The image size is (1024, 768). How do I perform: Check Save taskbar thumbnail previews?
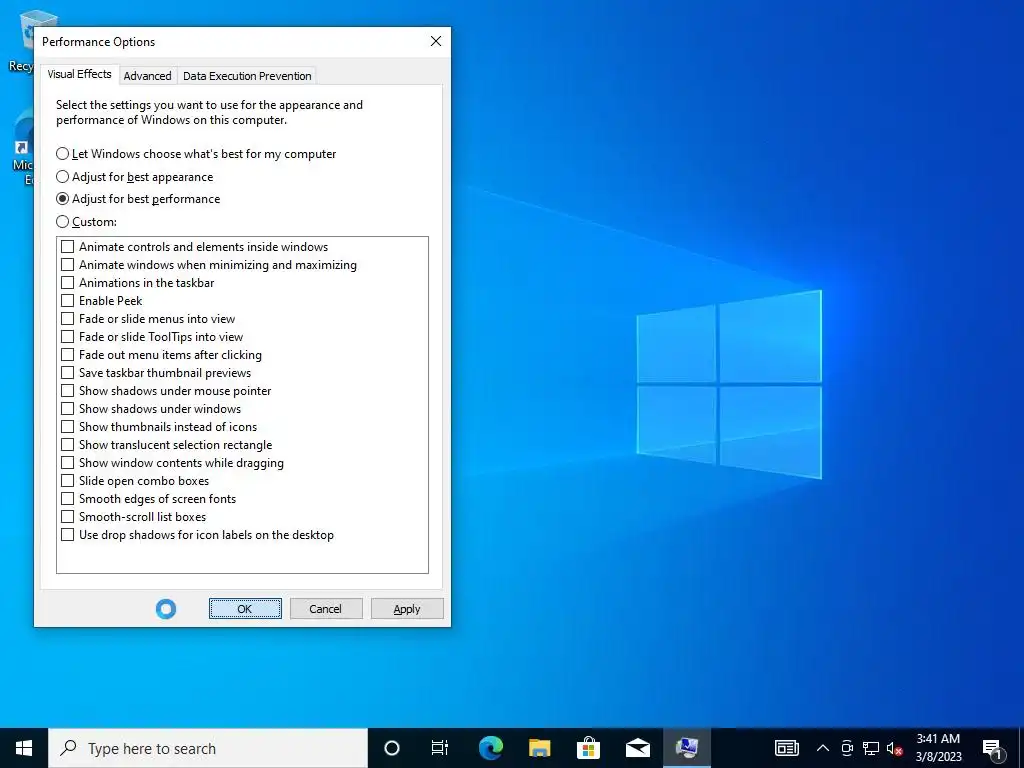point(67,373)
